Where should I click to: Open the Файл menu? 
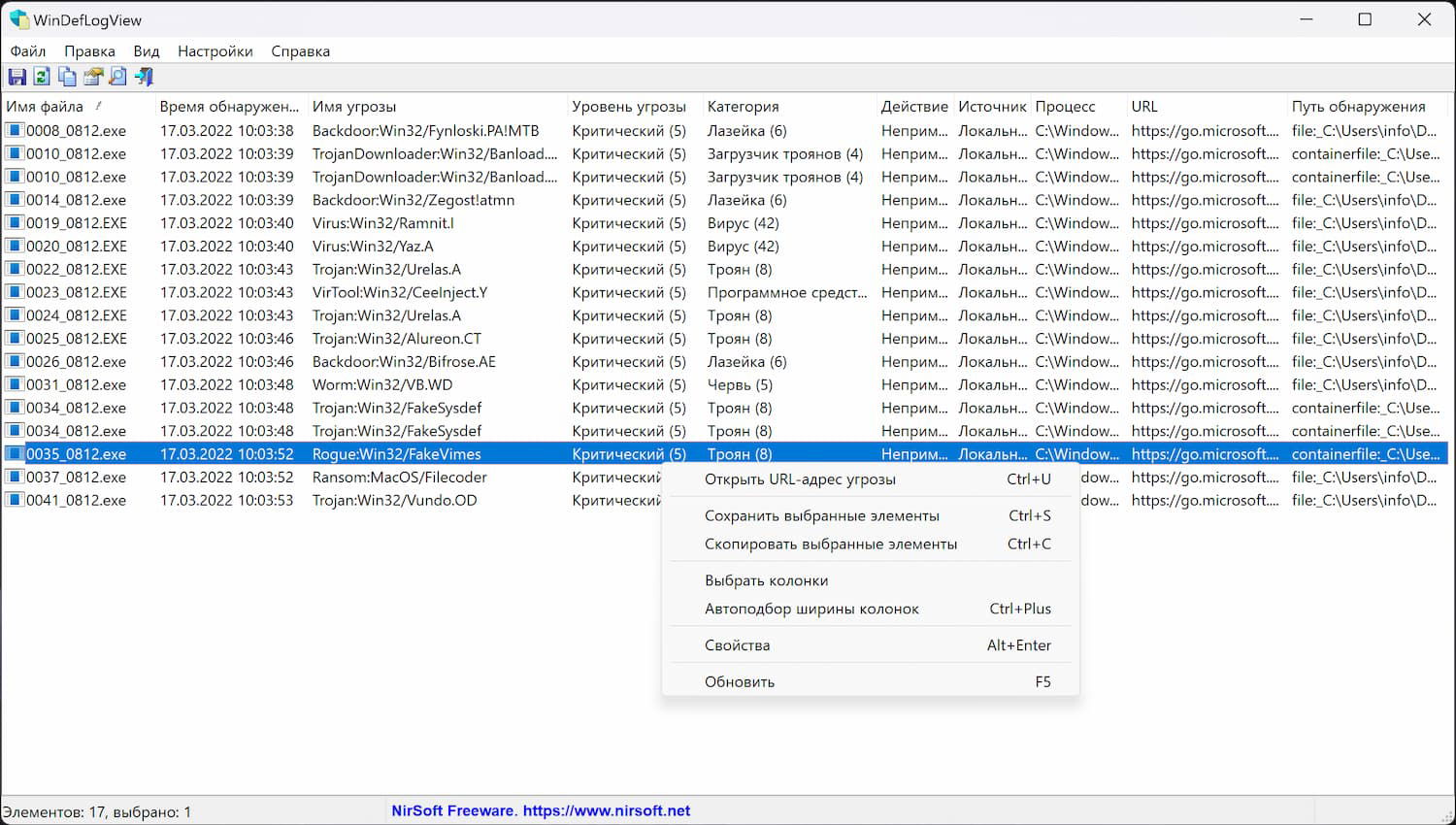28,51
